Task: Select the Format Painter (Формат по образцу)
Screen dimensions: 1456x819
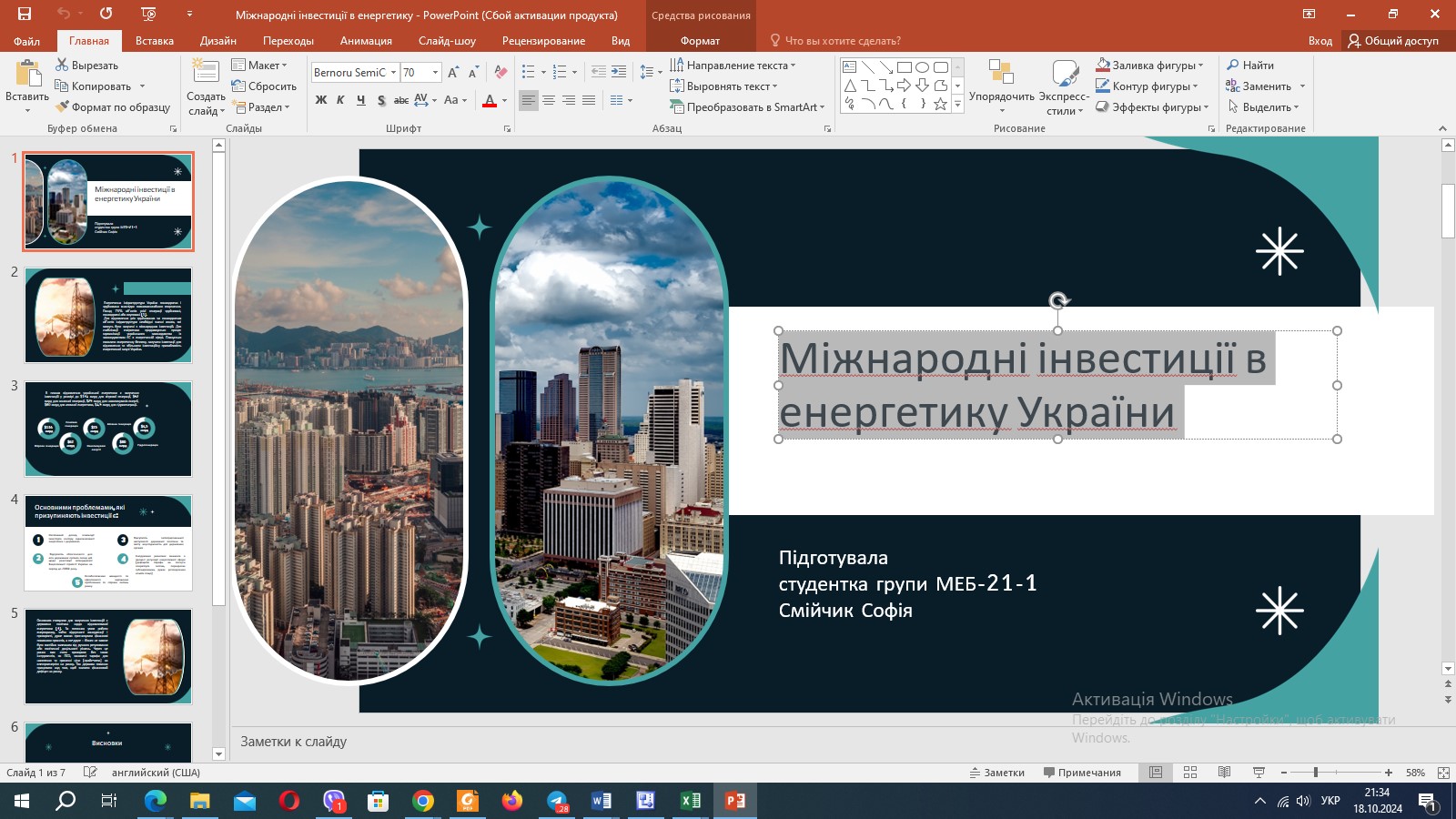Action: 113,107
